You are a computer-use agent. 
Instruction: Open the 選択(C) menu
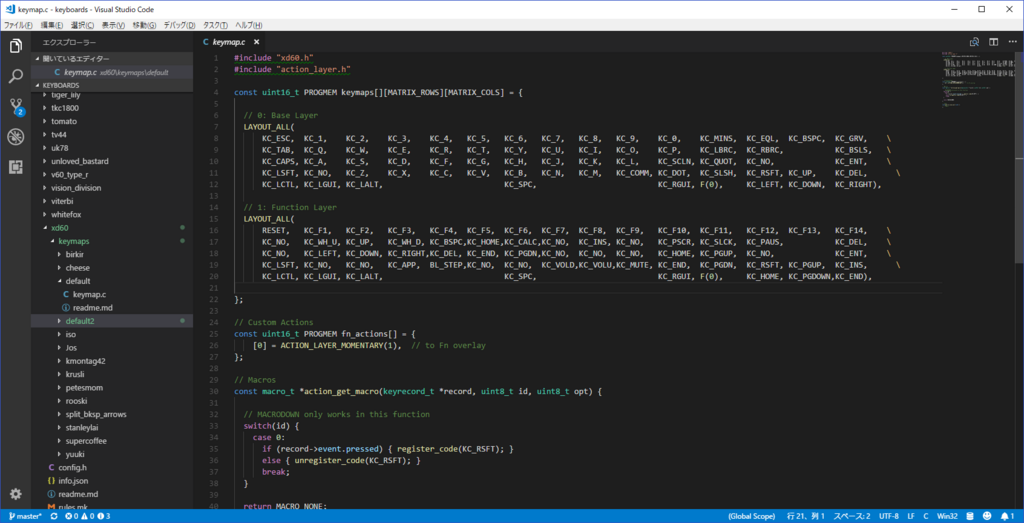coord(82,25)
